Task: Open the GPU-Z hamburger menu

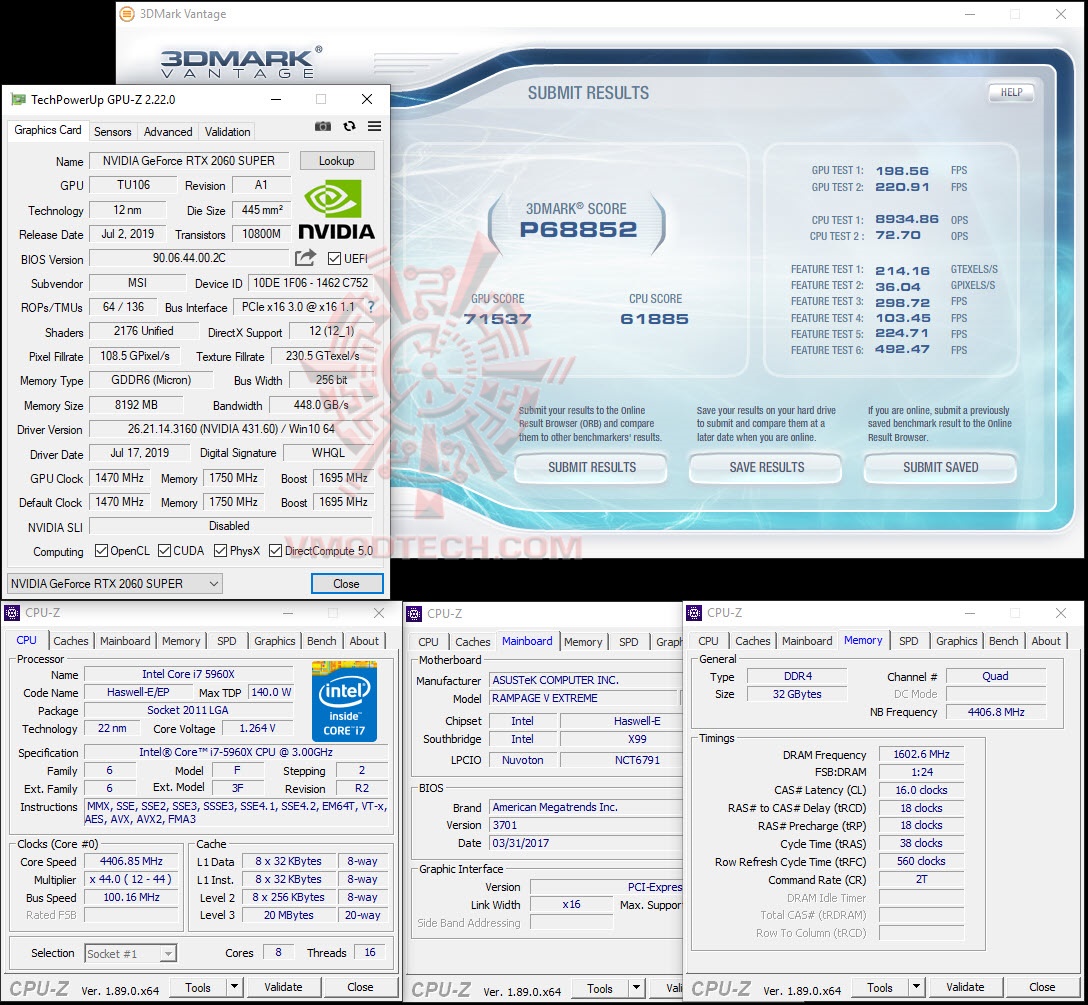Action: (x=375, y=126)
